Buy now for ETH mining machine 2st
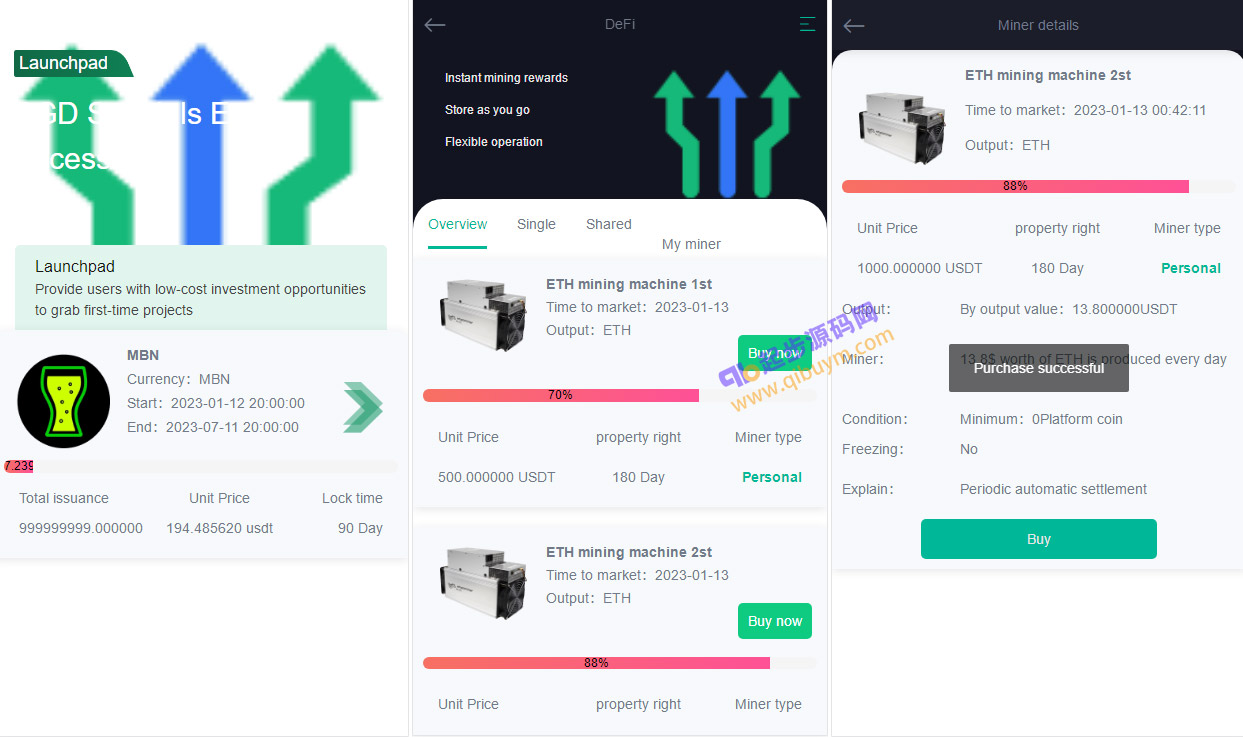 coord(775,621)
